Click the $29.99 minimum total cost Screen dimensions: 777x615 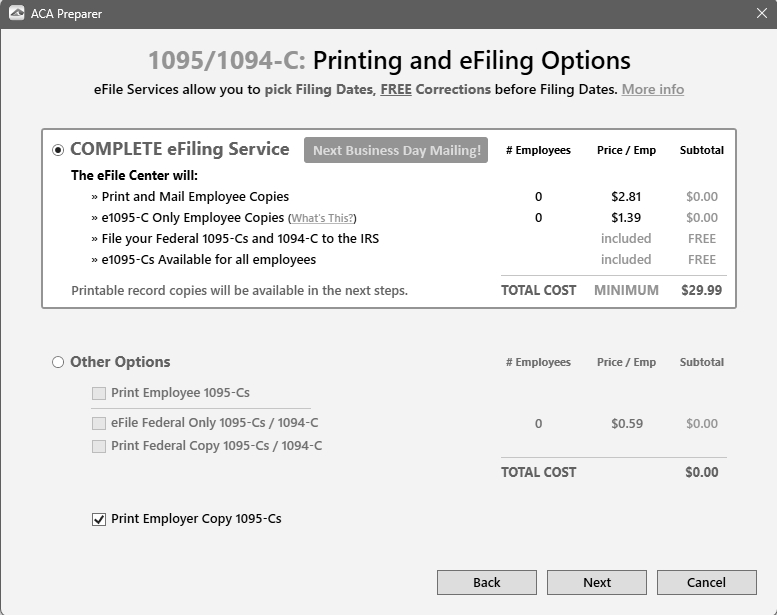tap(701, 290)
